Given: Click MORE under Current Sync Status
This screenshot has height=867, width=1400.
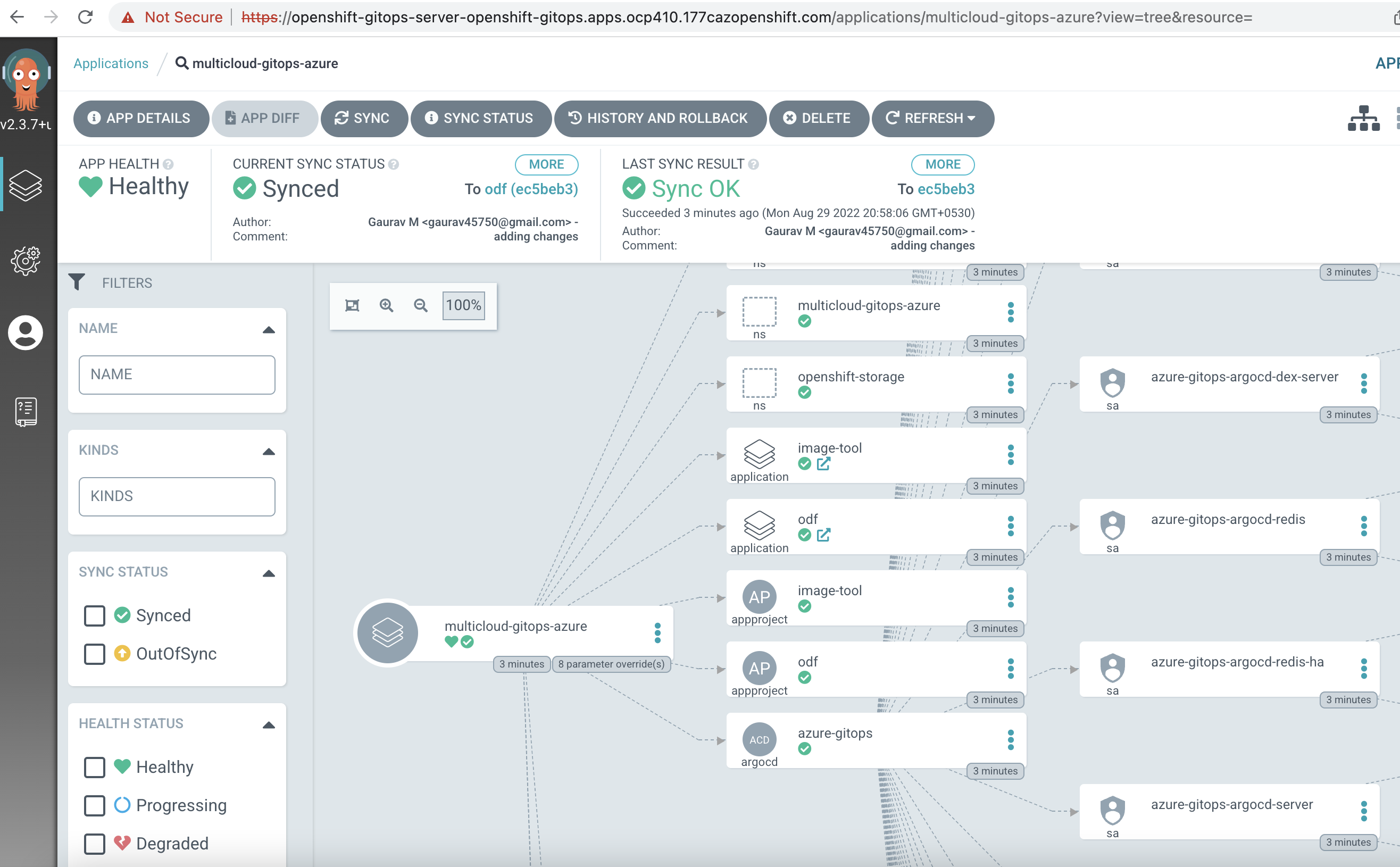Looking at the screenshot, I should [546, 164].
